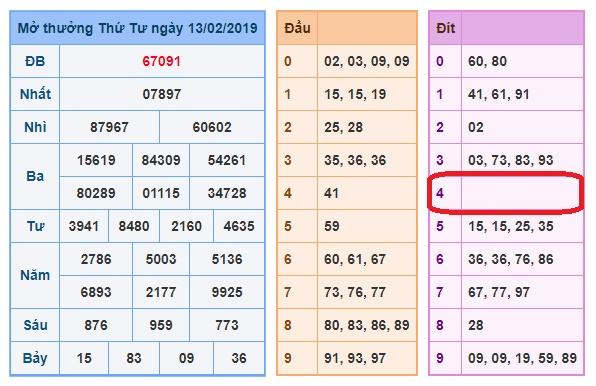Click the special prize number 67091

pyautogui.click(x=162, y=61)
